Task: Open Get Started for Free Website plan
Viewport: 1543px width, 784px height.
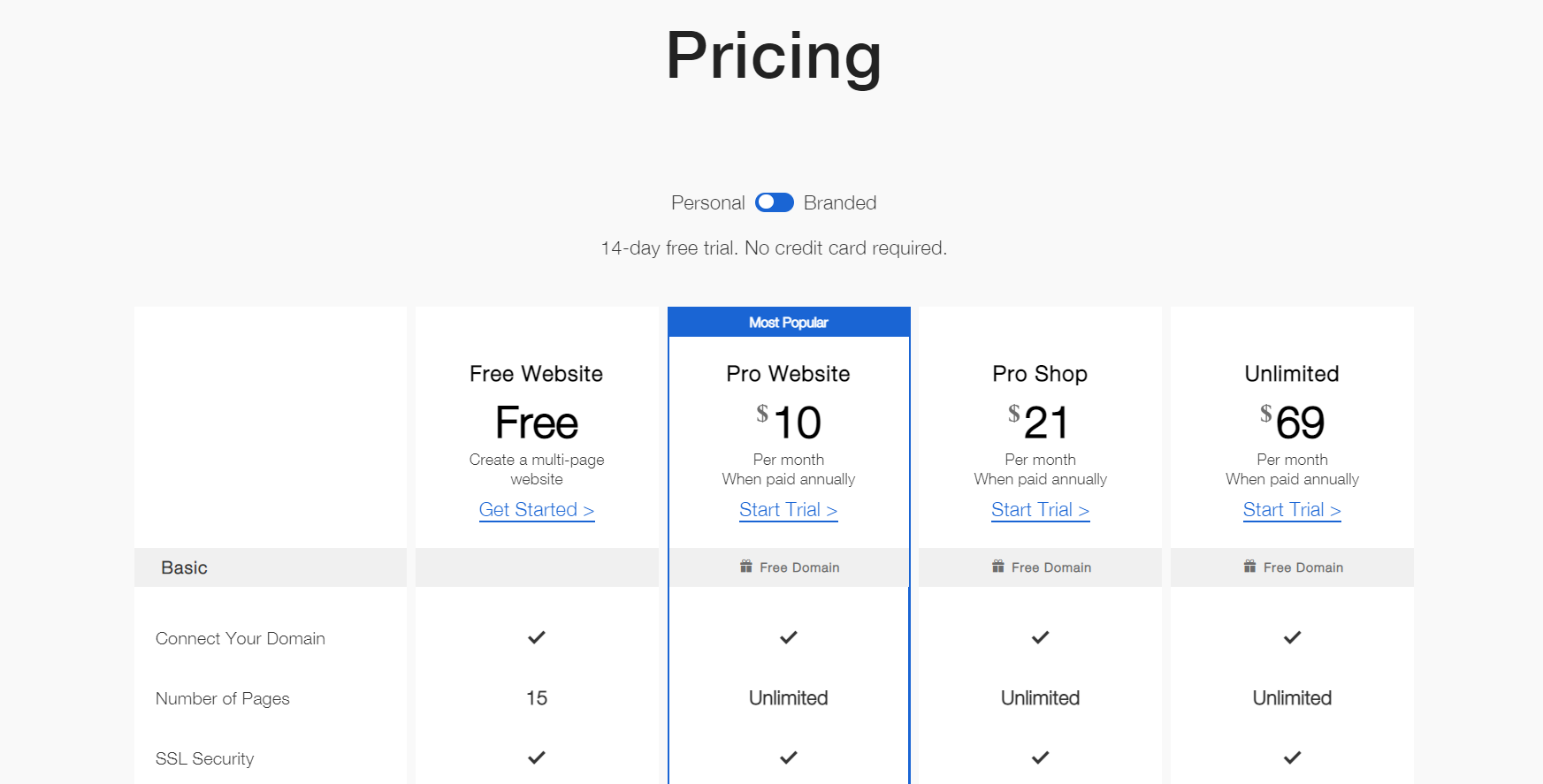Action: (x=536, y=510)
